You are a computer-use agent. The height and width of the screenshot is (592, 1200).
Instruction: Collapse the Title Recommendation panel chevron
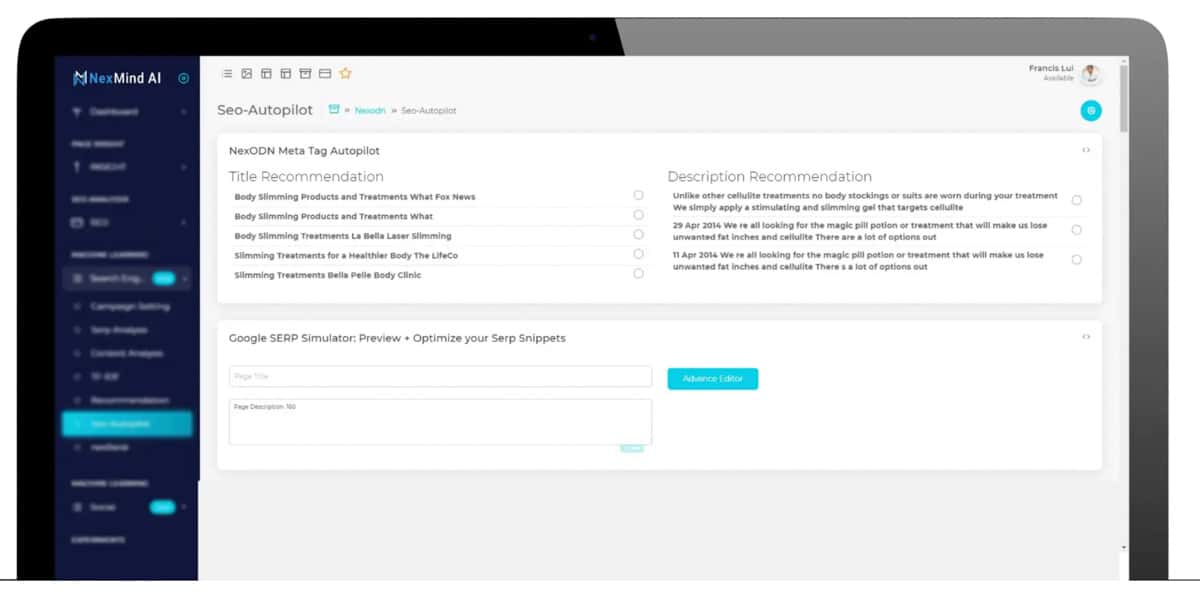pyautogui.click(x=1086, y=150)
